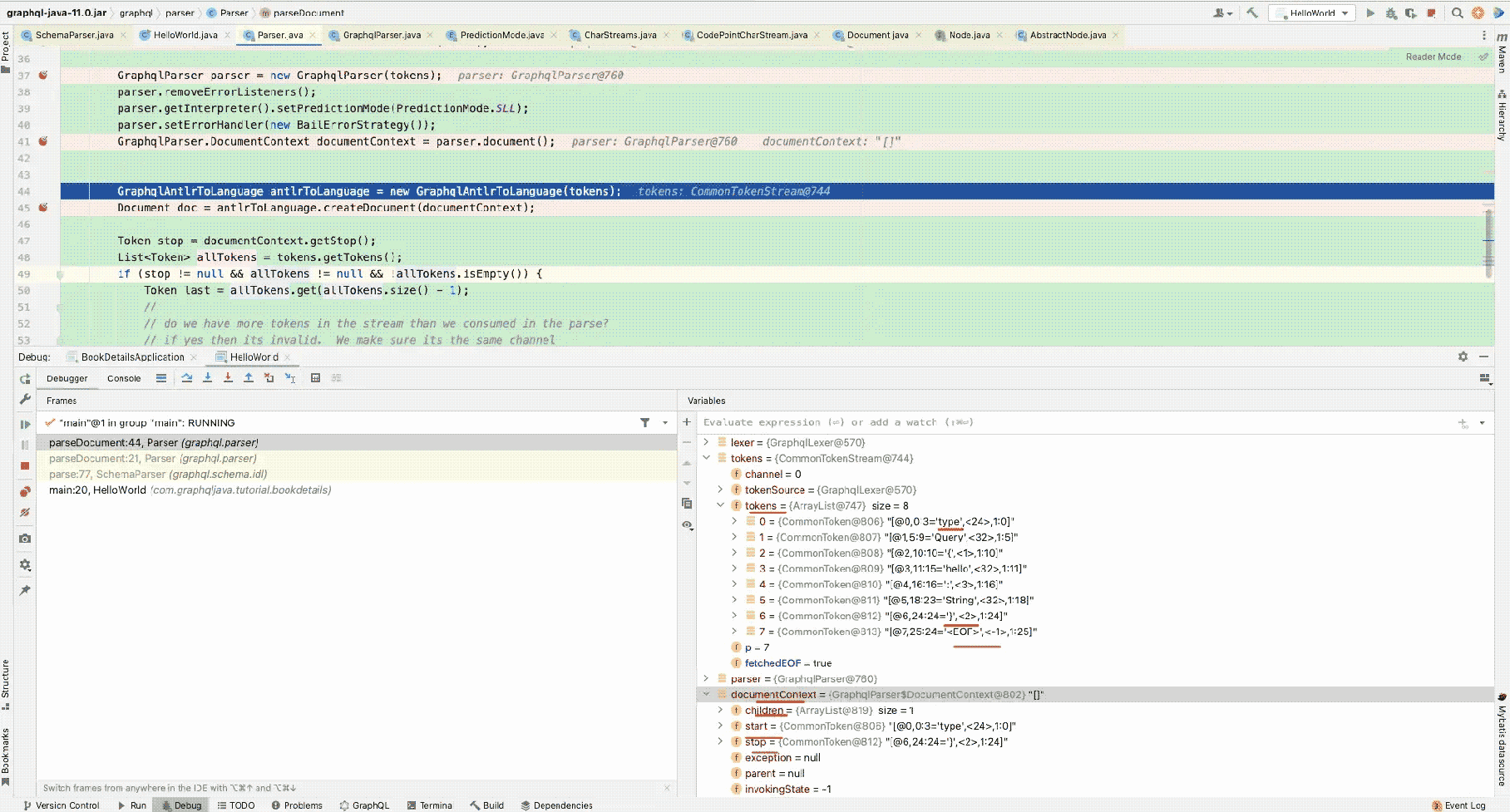The width and height of the screenshot is (1510, 812).
Task: Click the Debug bug icon in top toolbar
Action: point(1391,12)
